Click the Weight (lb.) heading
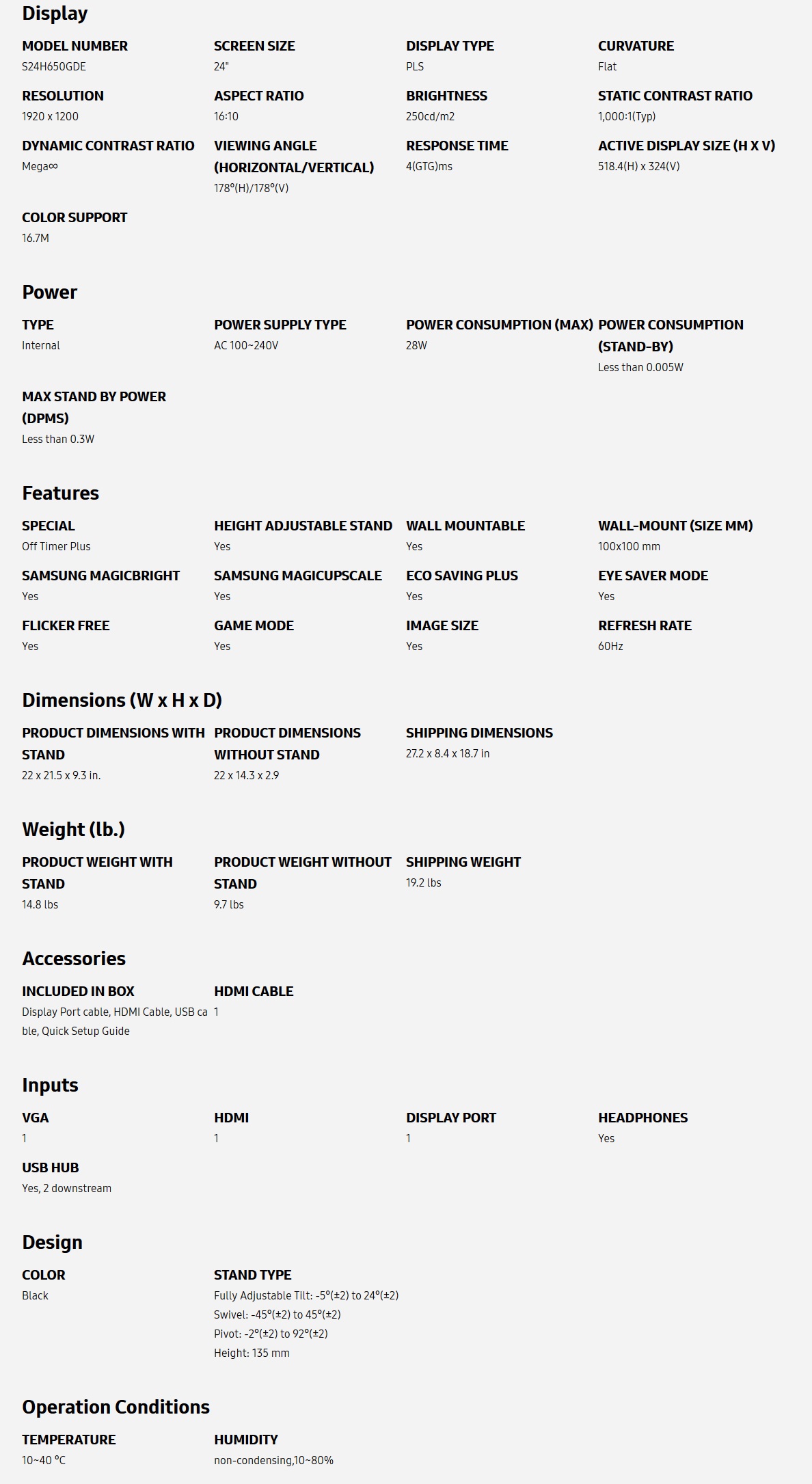 click(73, 830)
